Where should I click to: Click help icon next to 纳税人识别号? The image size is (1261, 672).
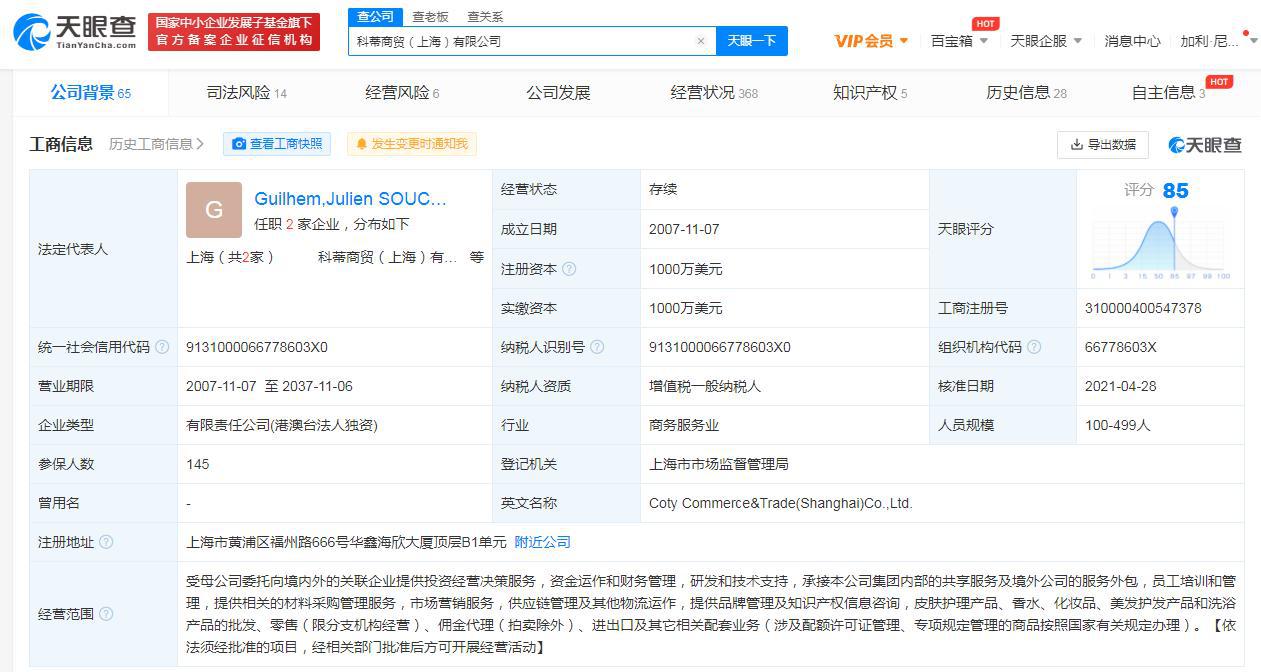click(597, 347)
